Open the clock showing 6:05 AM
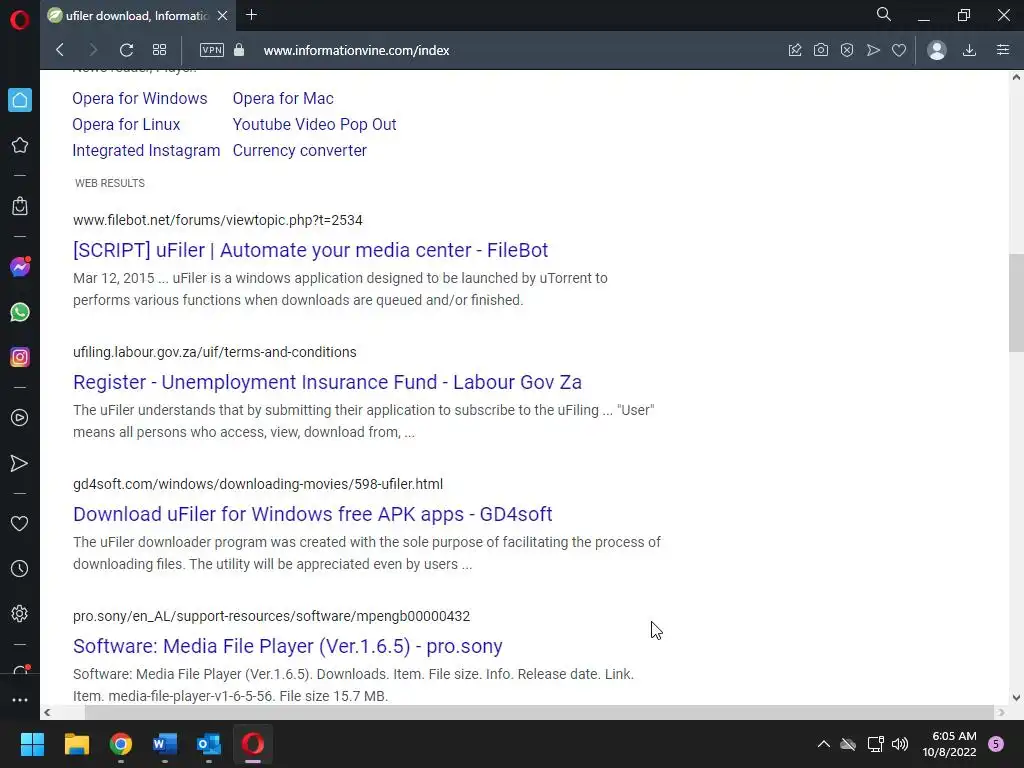Image resolution: width=1024 pixels, height=768 pixels. (x=949, y=744)
